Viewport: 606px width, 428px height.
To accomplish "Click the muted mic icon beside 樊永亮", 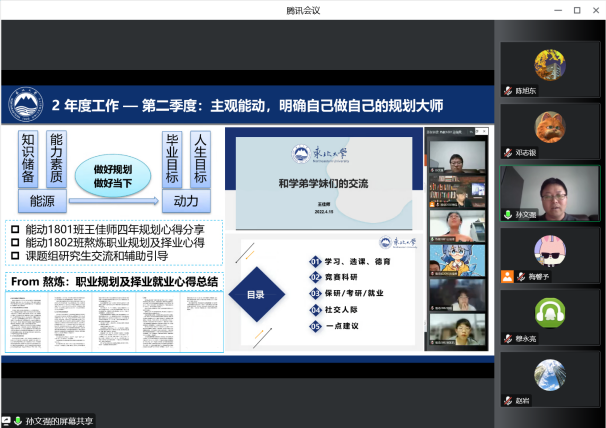I will coord(508,338).
